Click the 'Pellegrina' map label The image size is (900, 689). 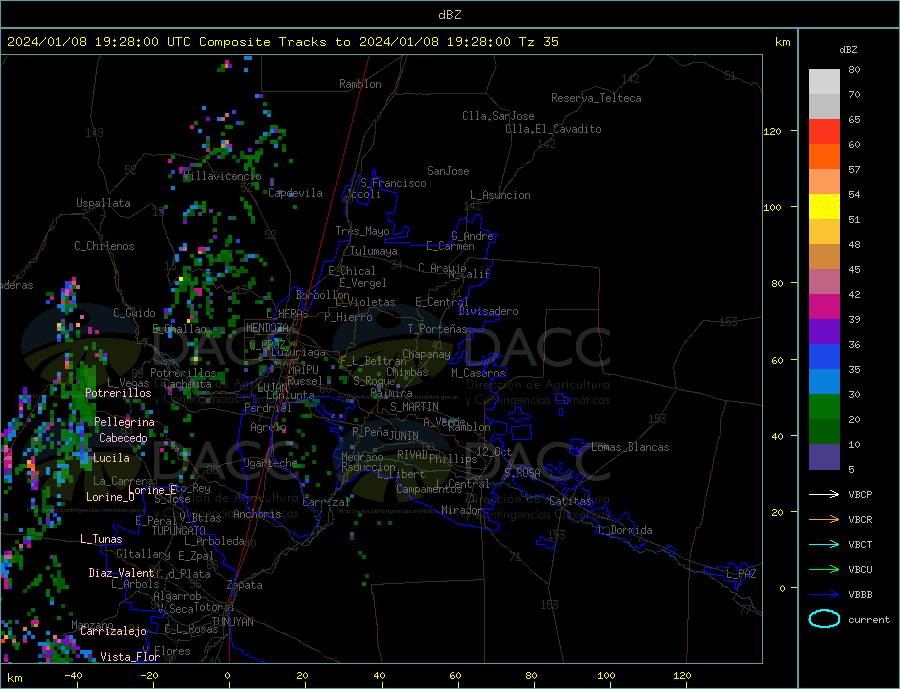point(125,422)
